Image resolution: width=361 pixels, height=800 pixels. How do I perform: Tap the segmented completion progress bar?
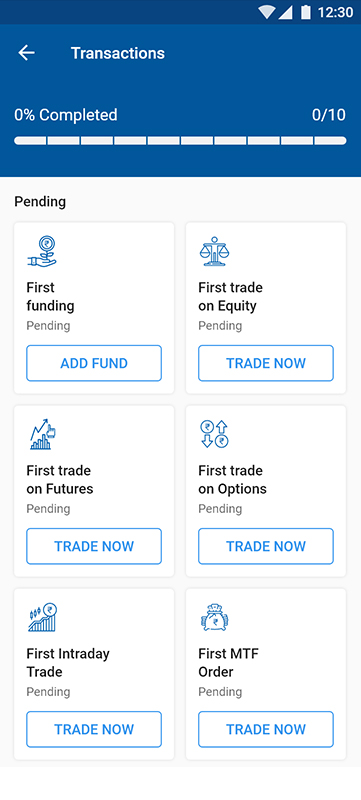[x=180, y=141]
